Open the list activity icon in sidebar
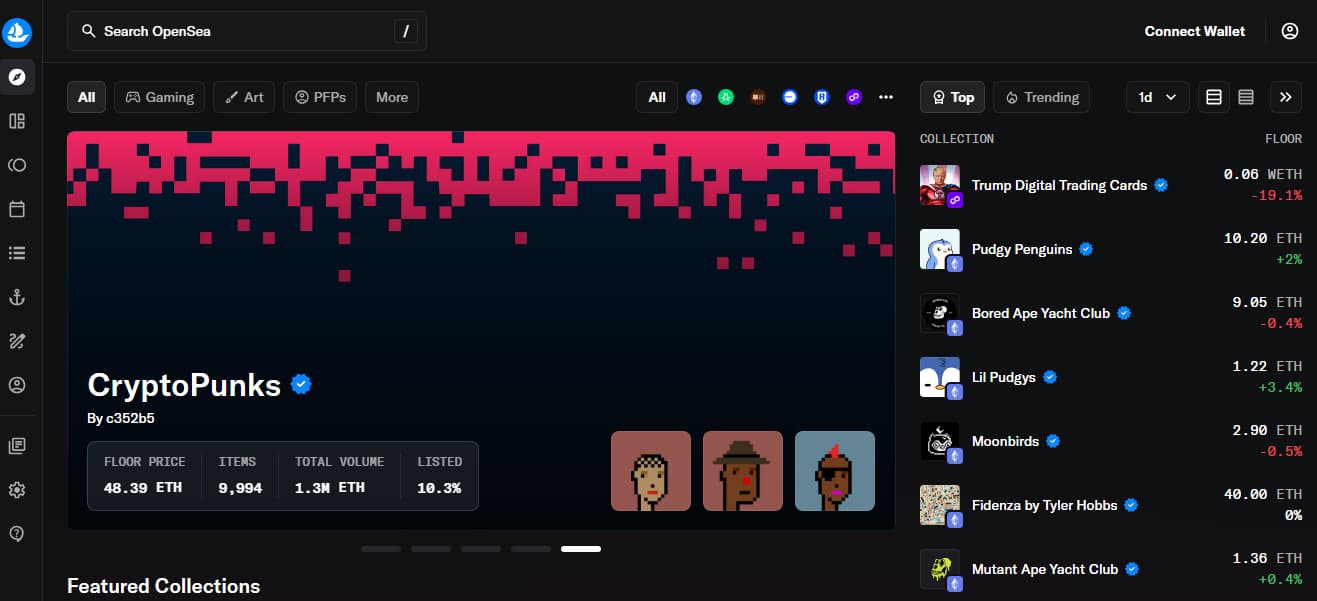This screenshot has width=1317, height=601. click(x=17, y=253)
